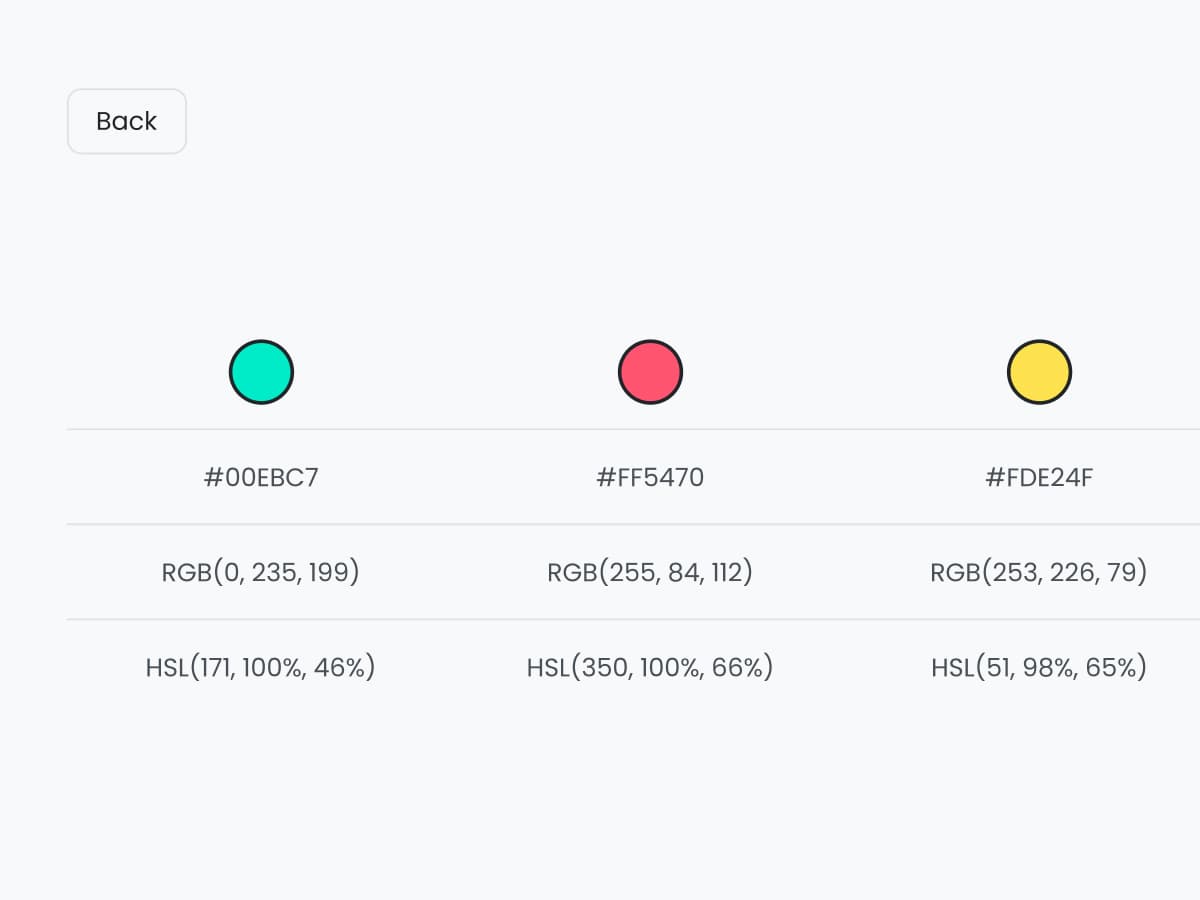Click the RGB(255, 84, 112) value

point(650,572)
